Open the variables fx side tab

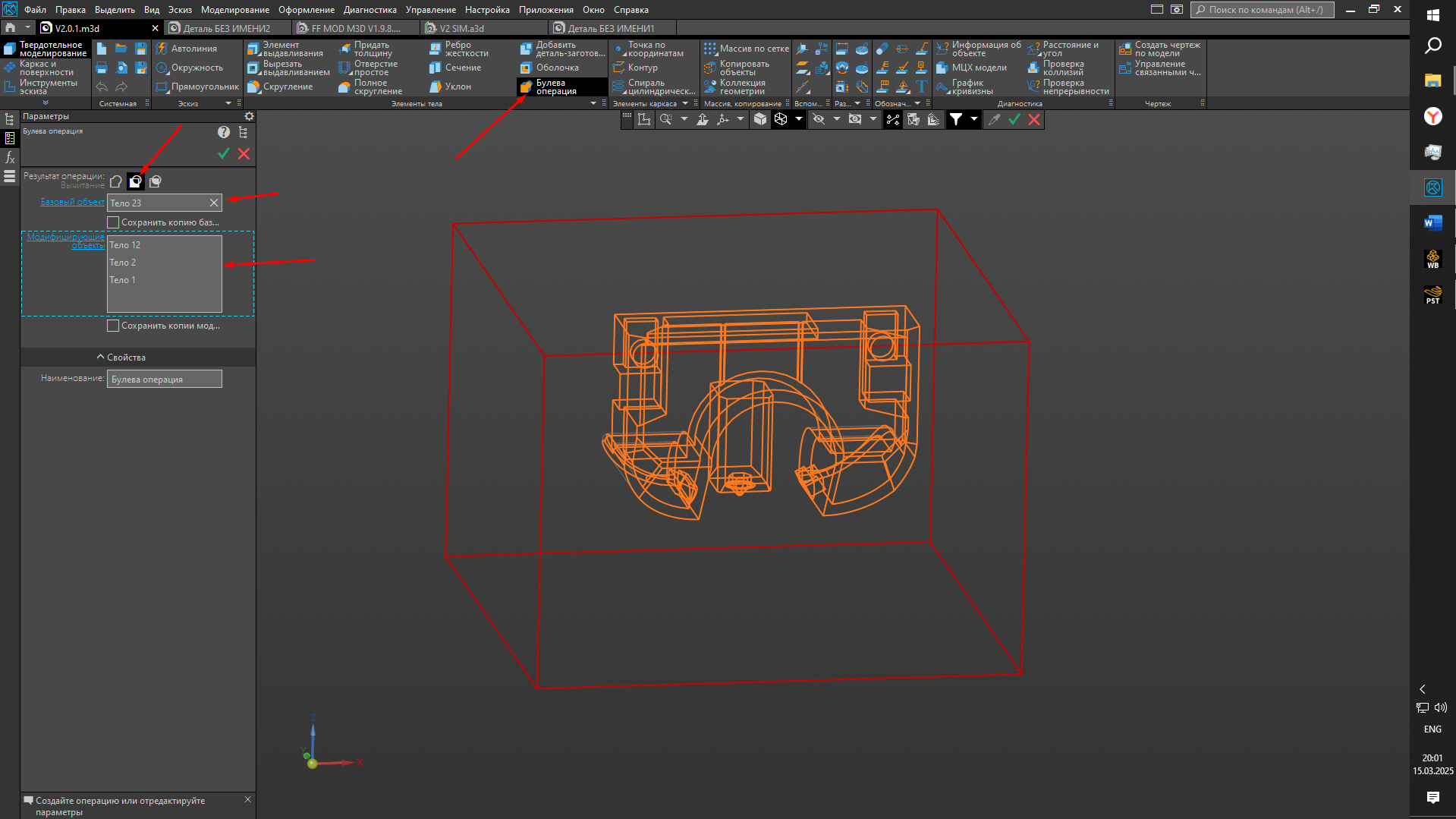pyautogui.click(x=9, y=157)
